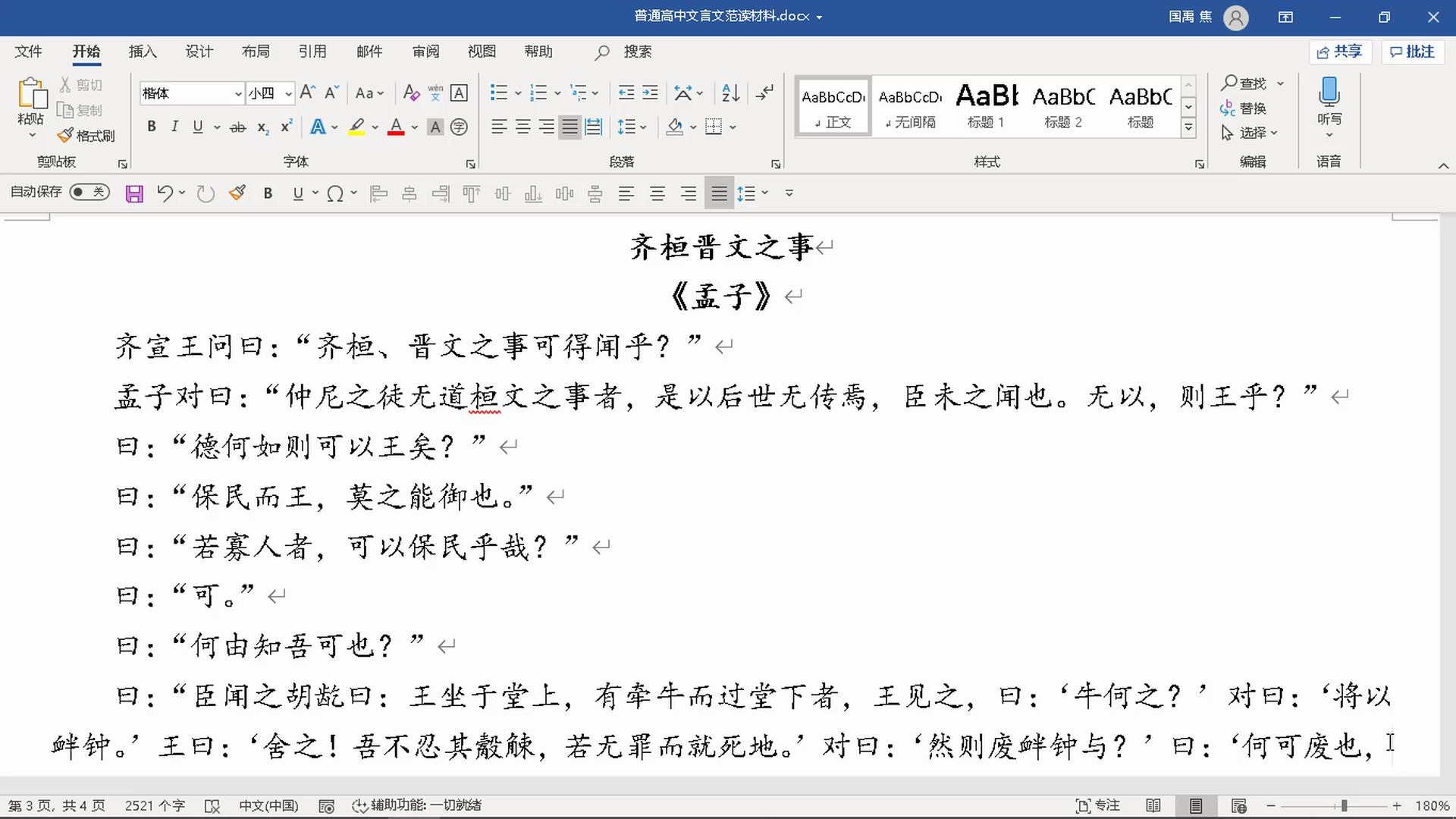
Task: Align text right in the ribbon
Action: click(x=547, y=127)
